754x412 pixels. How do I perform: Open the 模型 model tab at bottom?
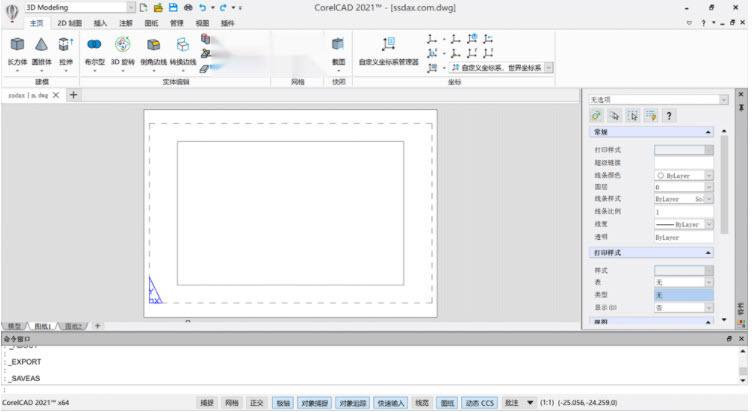tap(14, 326)
